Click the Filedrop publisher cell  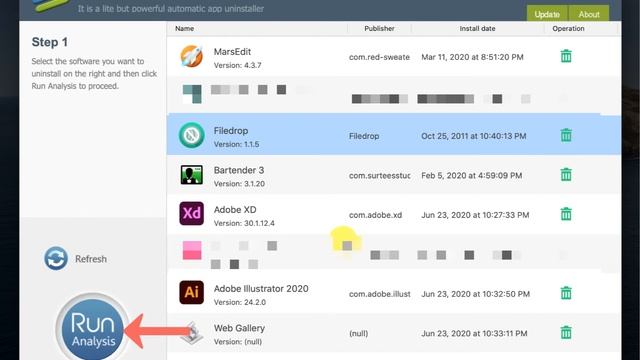pyautogui.click(x=364, y=136)
